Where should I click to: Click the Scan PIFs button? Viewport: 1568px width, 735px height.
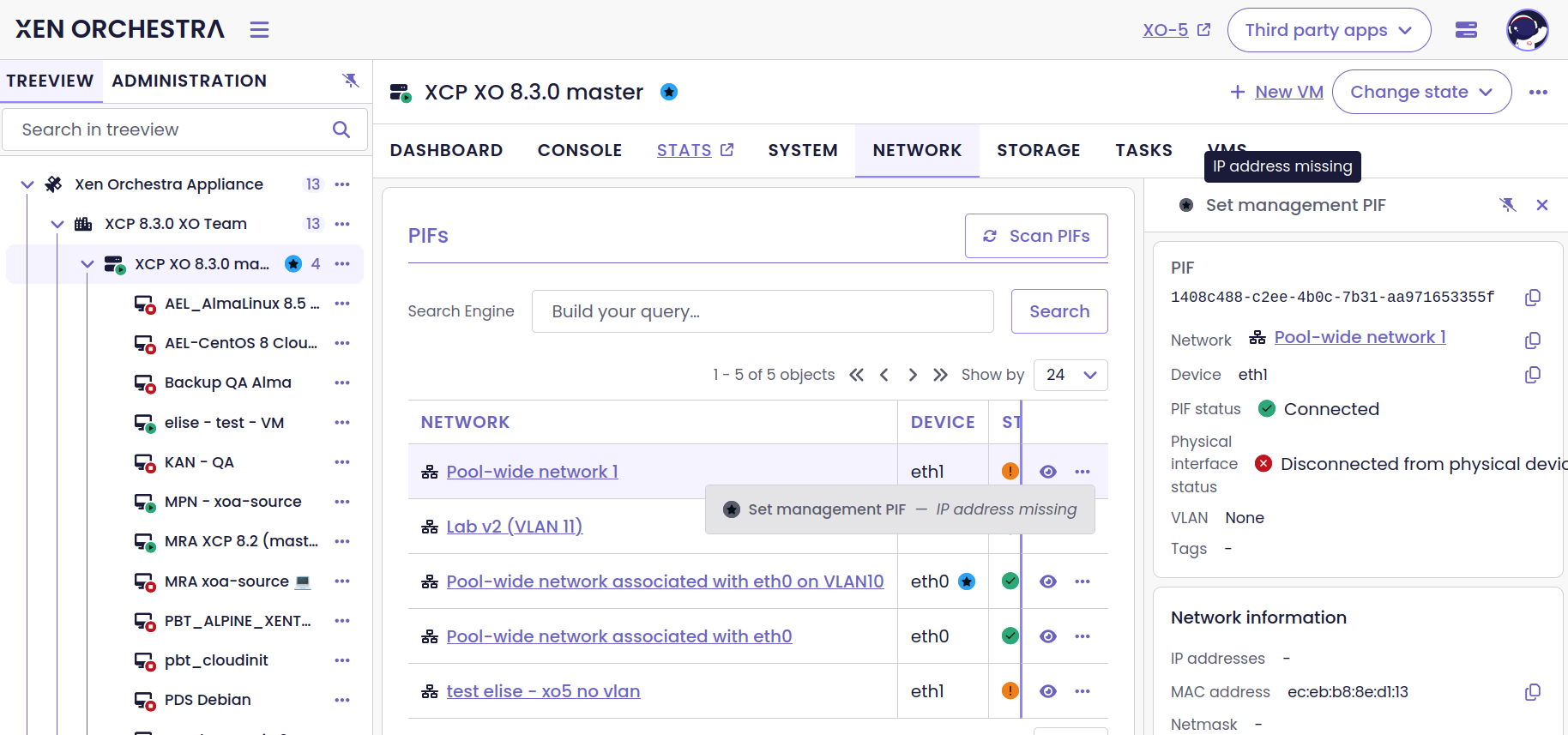tap(1036, 236)
